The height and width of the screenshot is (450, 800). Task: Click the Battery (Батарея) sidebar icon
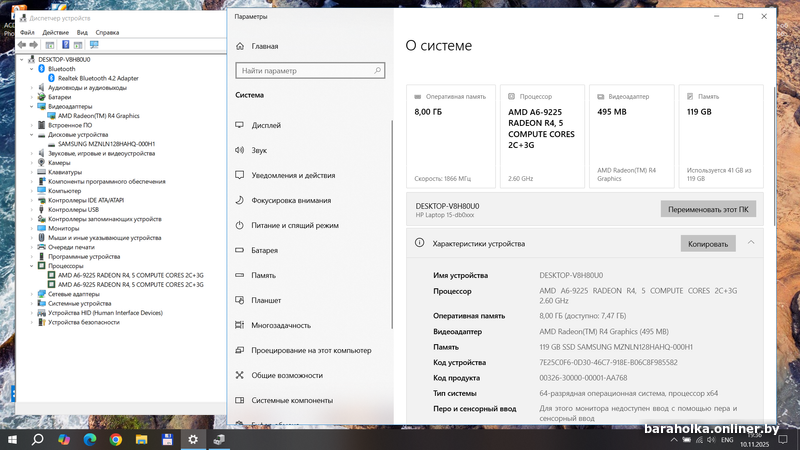point(240,250)
